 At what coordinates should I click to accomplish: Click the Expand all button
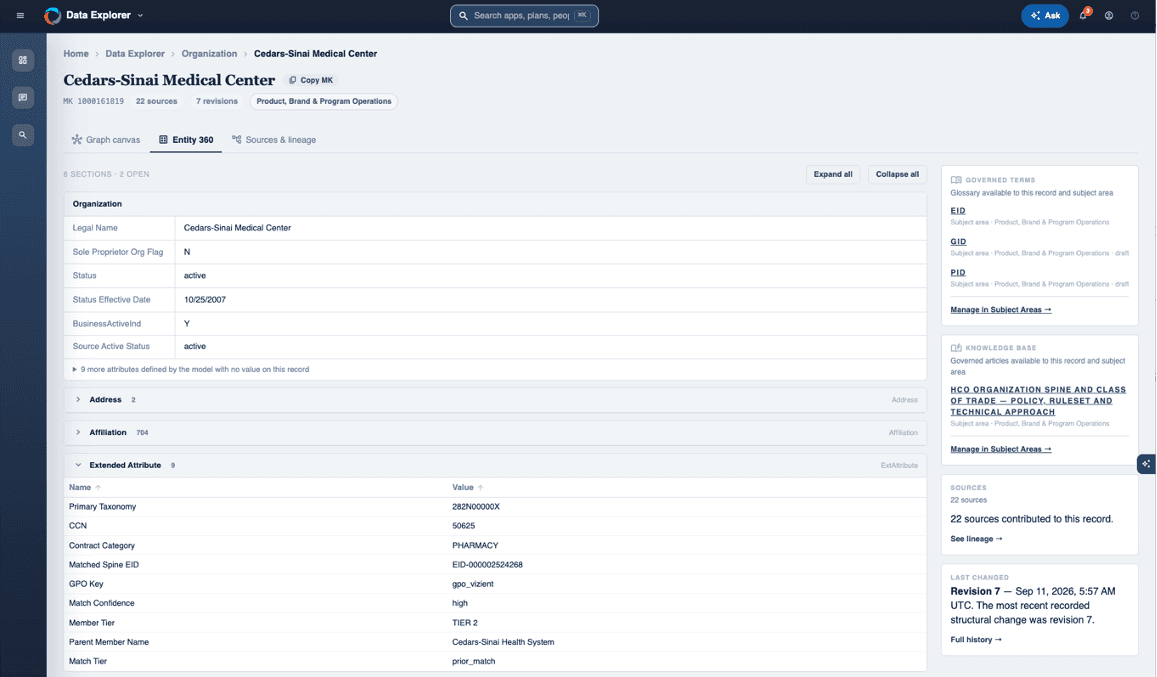point(833,174)
